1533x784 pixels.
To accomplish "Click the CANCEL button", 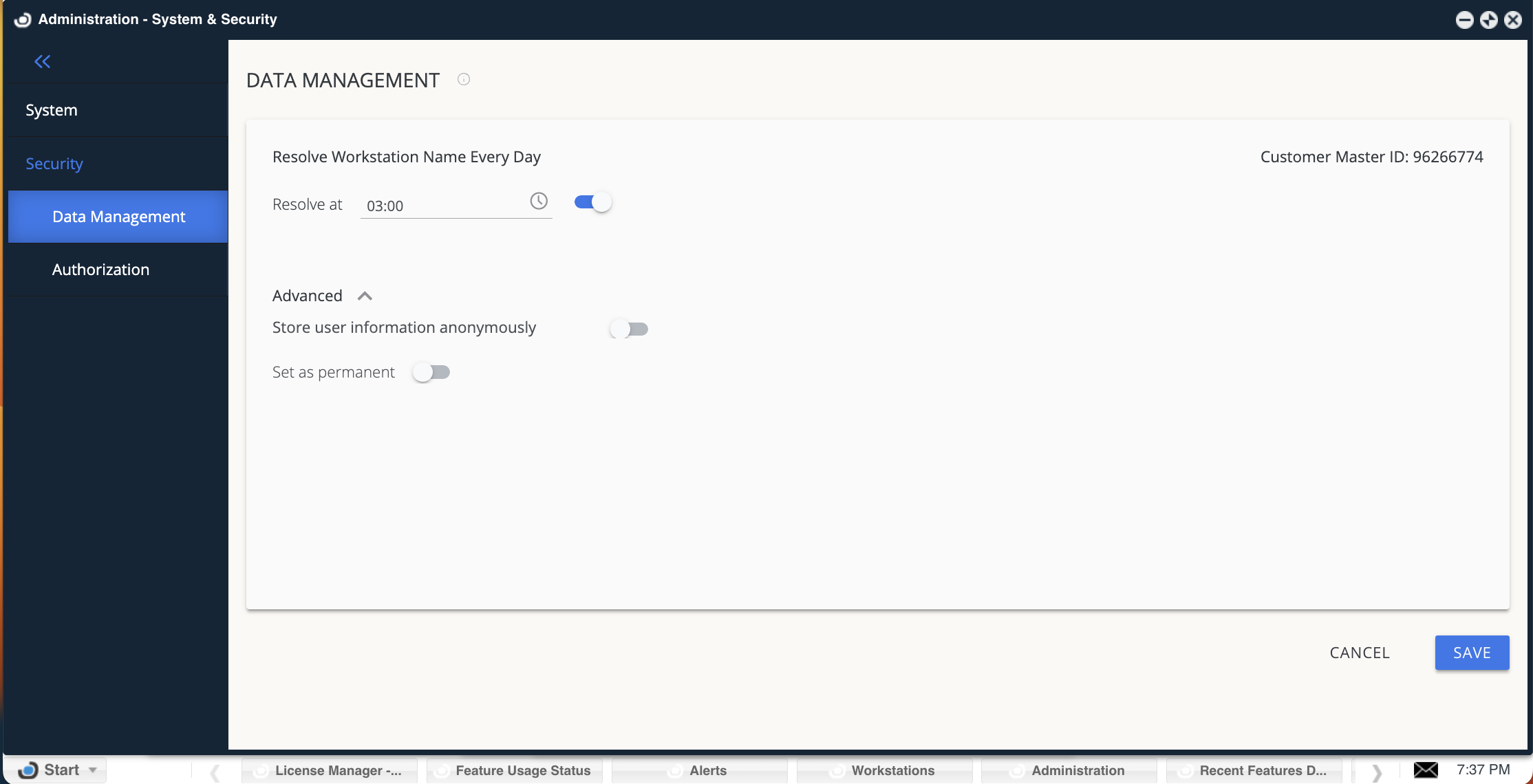I will 1359,653.
